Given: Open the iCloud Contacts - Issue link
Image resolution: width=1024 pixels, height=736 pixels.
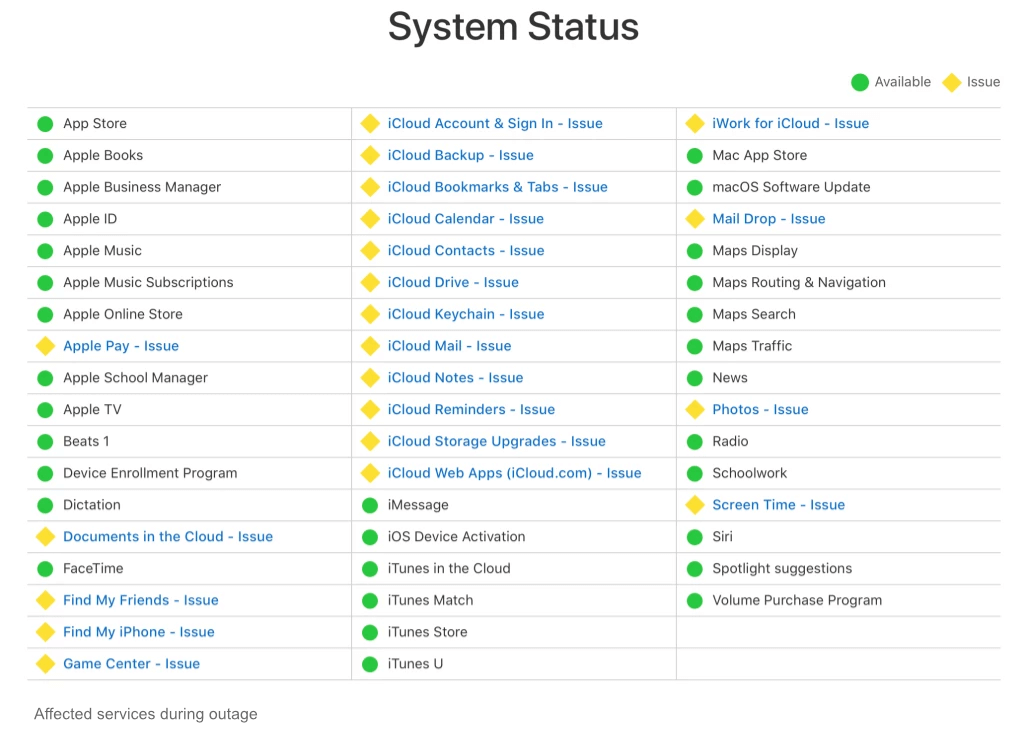Looking at the screenshot, I should [466, 251].
